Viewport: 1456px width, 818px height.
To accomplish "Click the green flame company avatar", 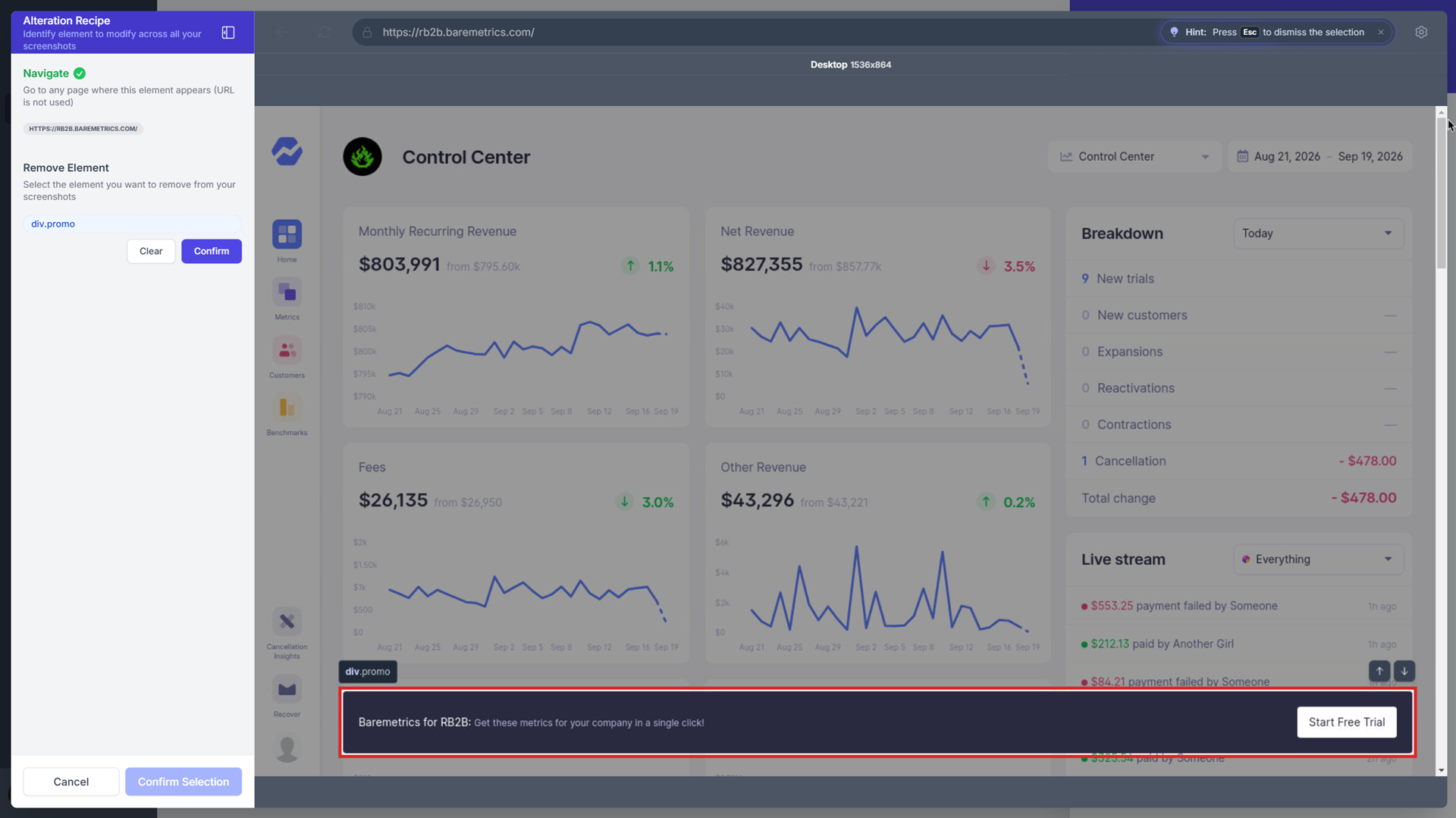I will coord(362,157).
